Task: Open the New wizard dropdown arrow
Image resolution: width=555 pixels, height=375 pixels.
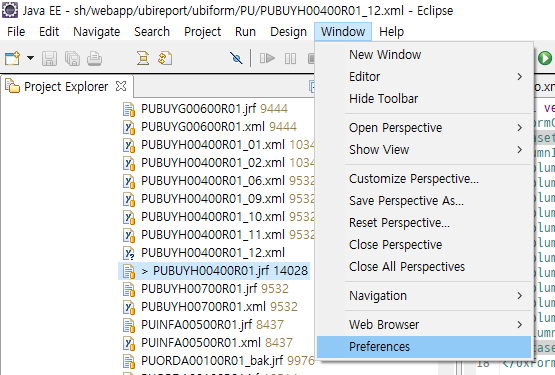Action: 30,58
